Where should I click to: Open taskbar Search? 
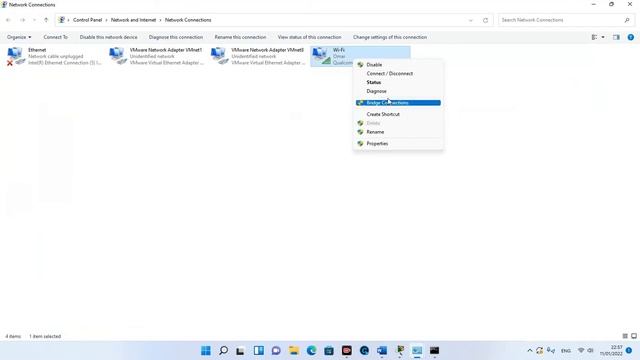click(223, 351)
